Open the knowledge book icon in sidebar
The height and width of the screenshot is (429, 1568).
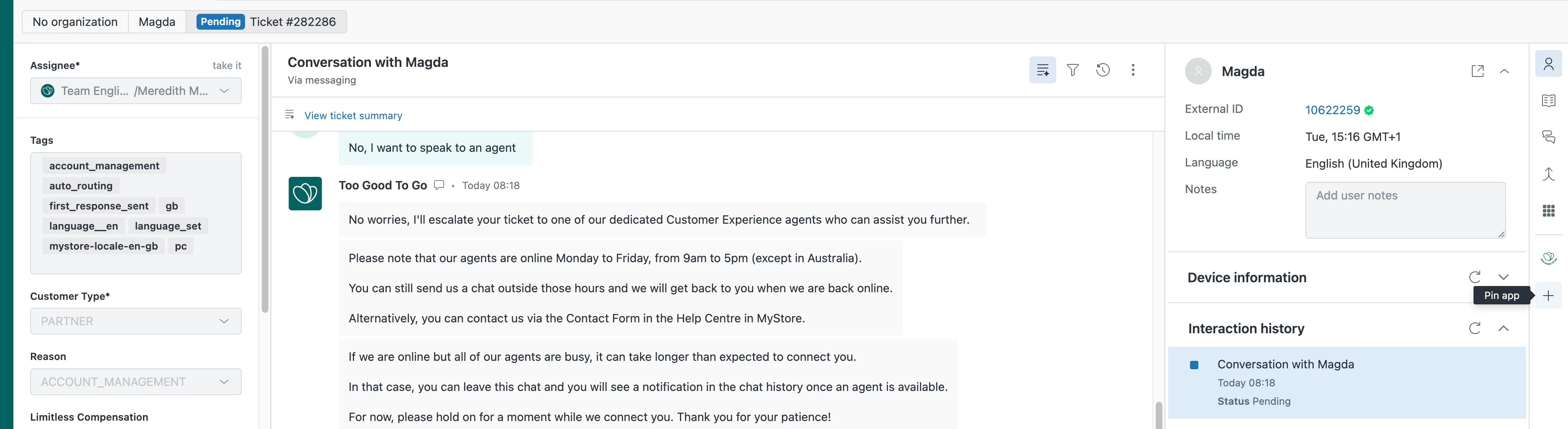pyautogui.click(x=1548, y=100)
